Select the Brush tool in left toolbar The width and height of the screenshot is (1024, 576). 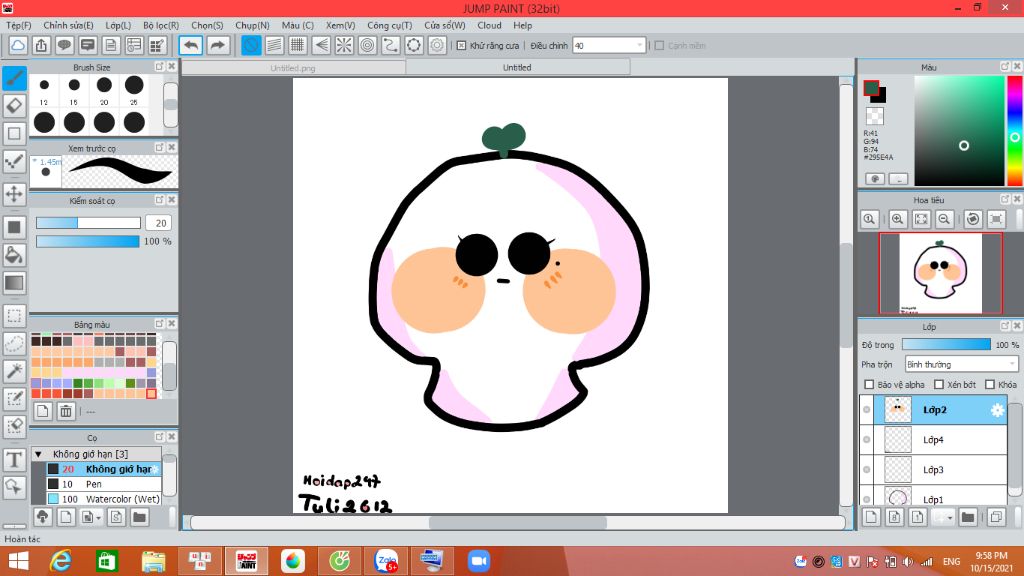[x=14, y=77]
